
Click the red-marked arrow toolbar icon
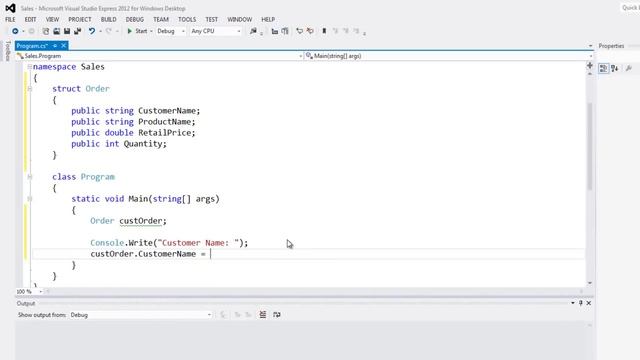tap(310, 31)
